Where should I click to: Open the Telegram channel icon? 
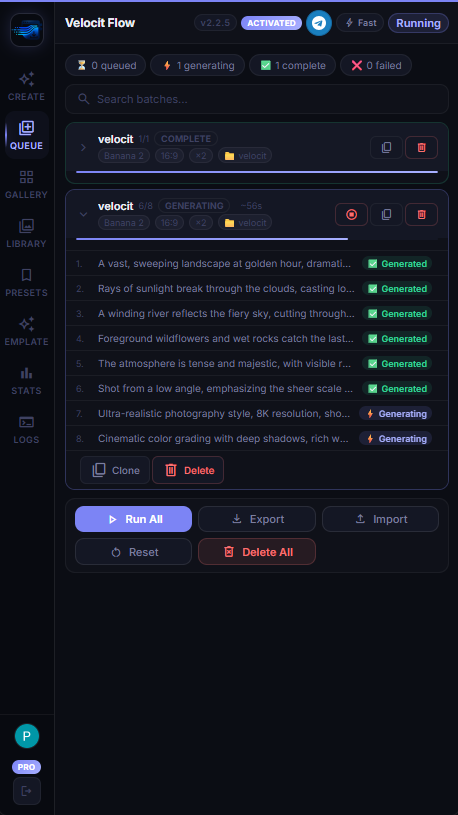point(319,23)
